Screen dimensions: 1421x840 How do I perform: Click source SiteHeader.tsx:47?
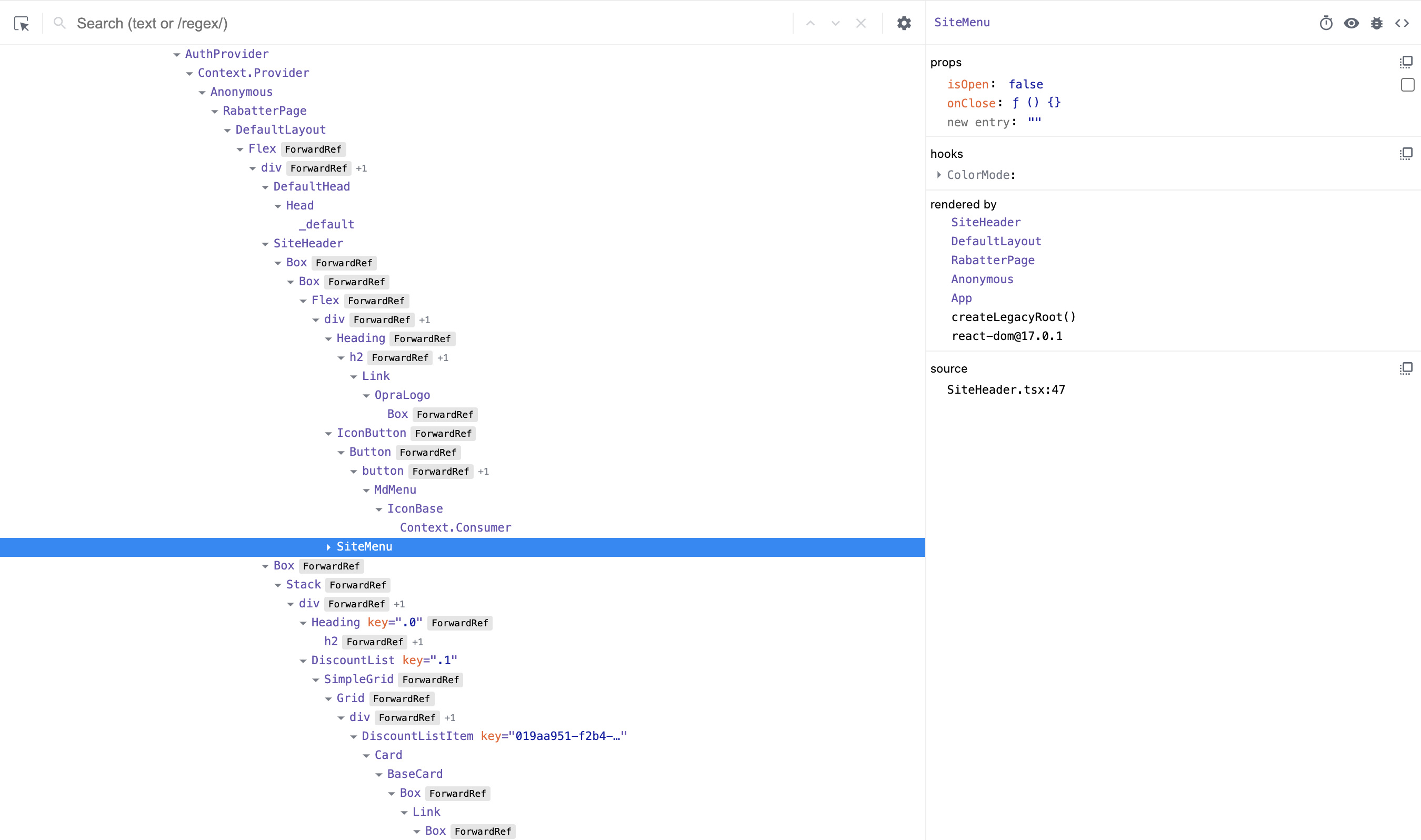[1006, 389]
